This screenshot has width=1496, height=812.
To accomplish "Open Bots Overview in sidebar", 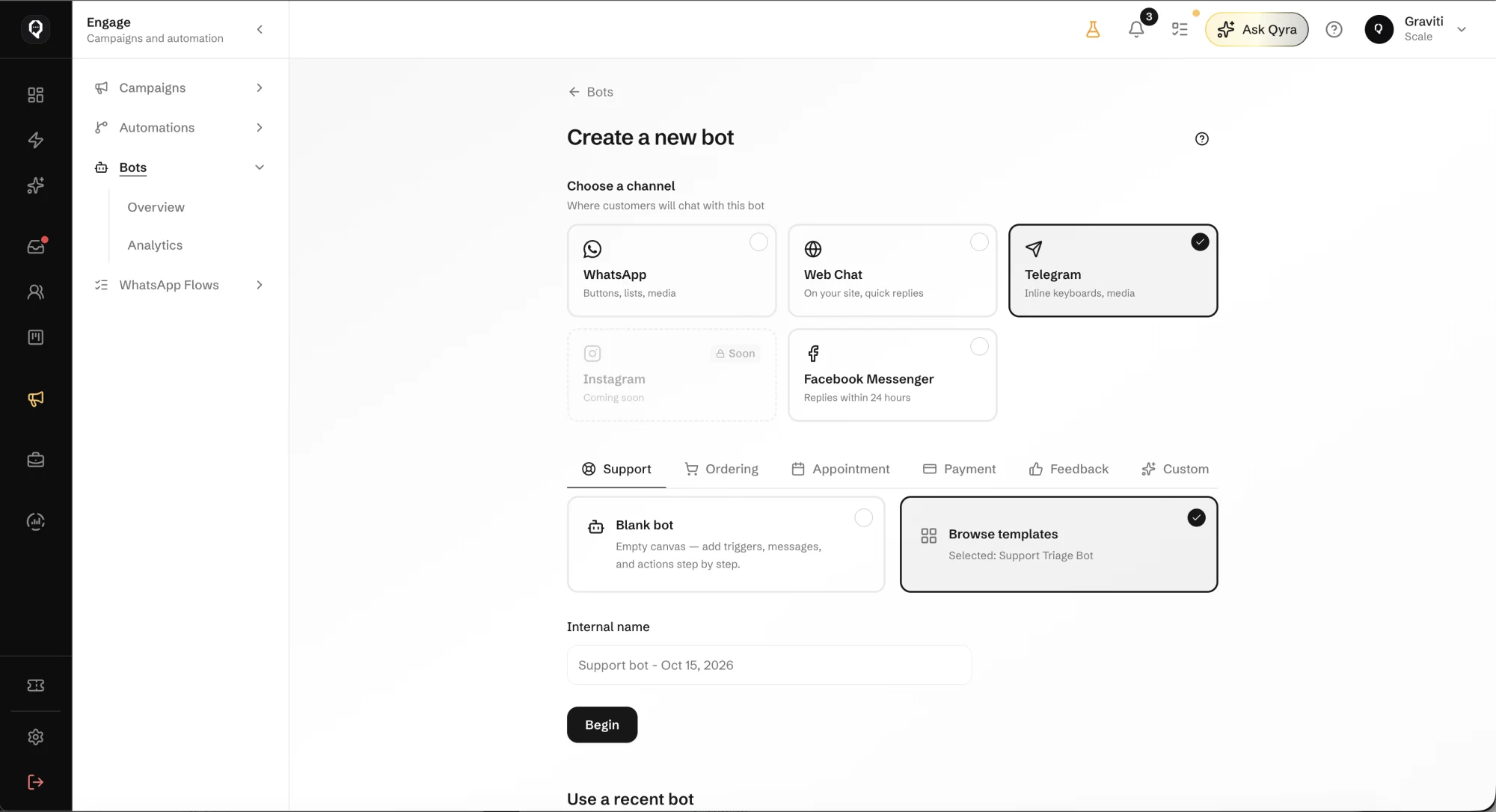I will pyautogui.click(x=156, y=207).
